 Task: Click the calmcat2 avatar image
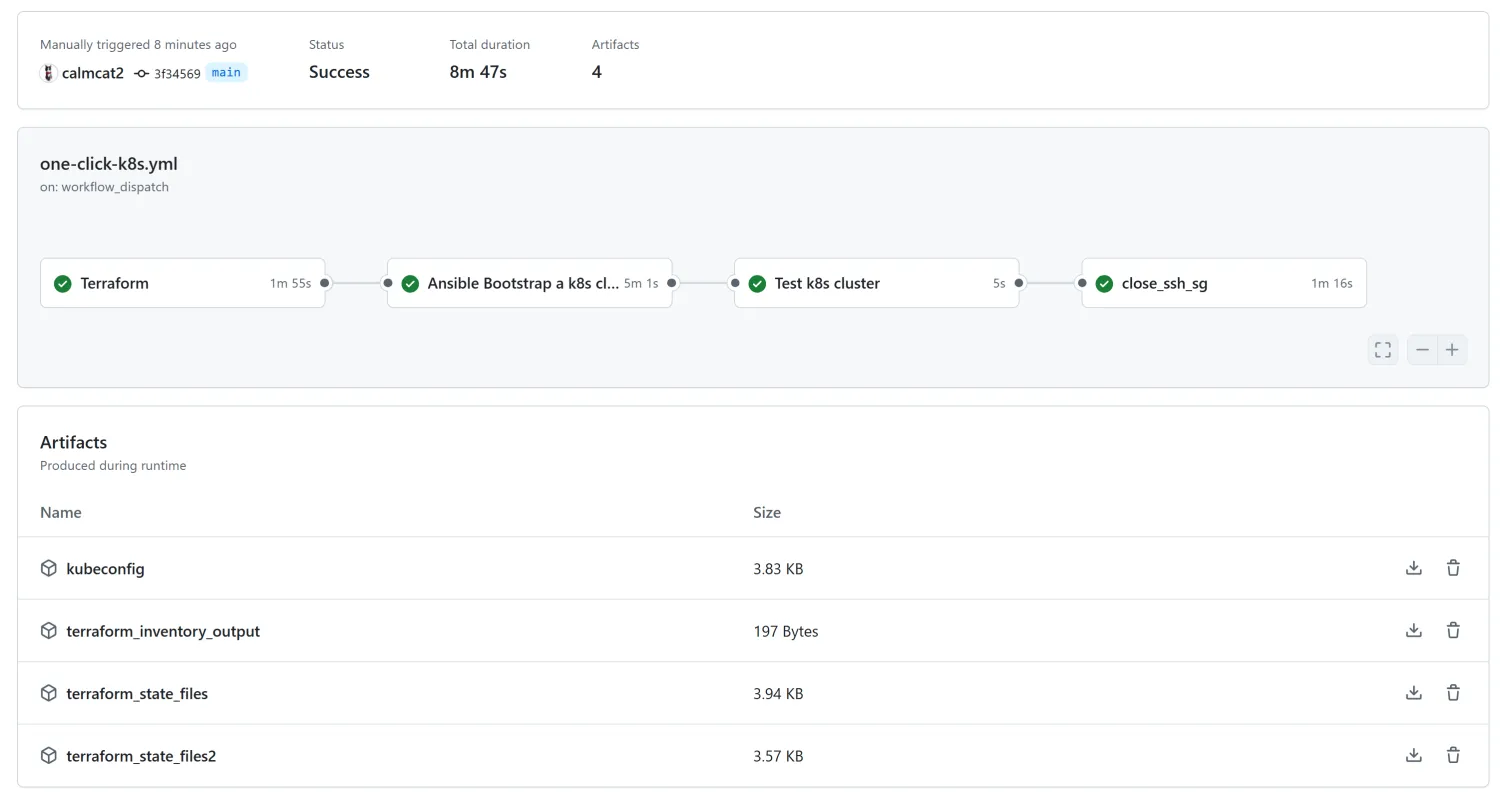click(x=48, y=73)
